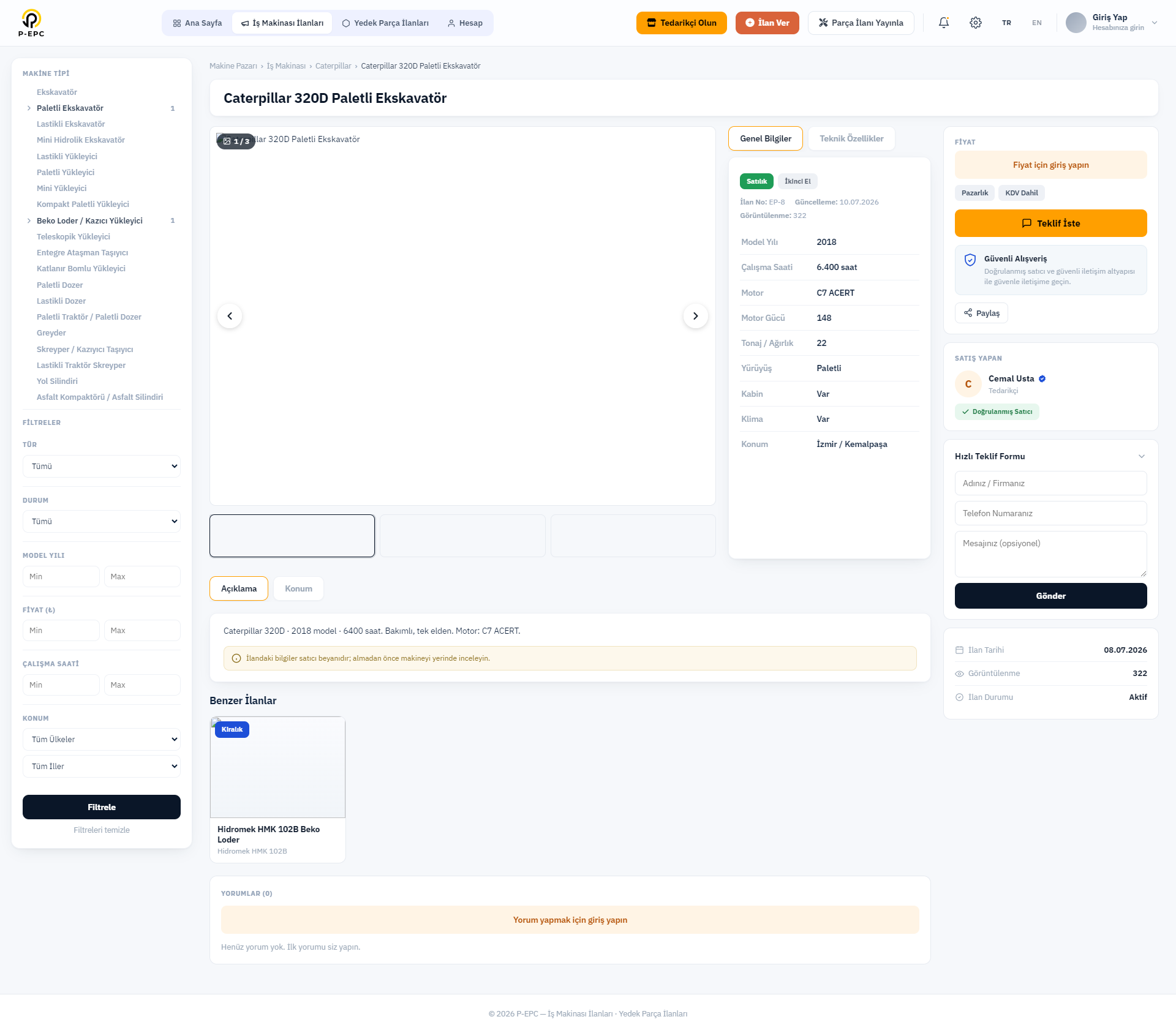
Task: Open Makine Pazarı breadcrumb link
Action: (x=233, y=66)
